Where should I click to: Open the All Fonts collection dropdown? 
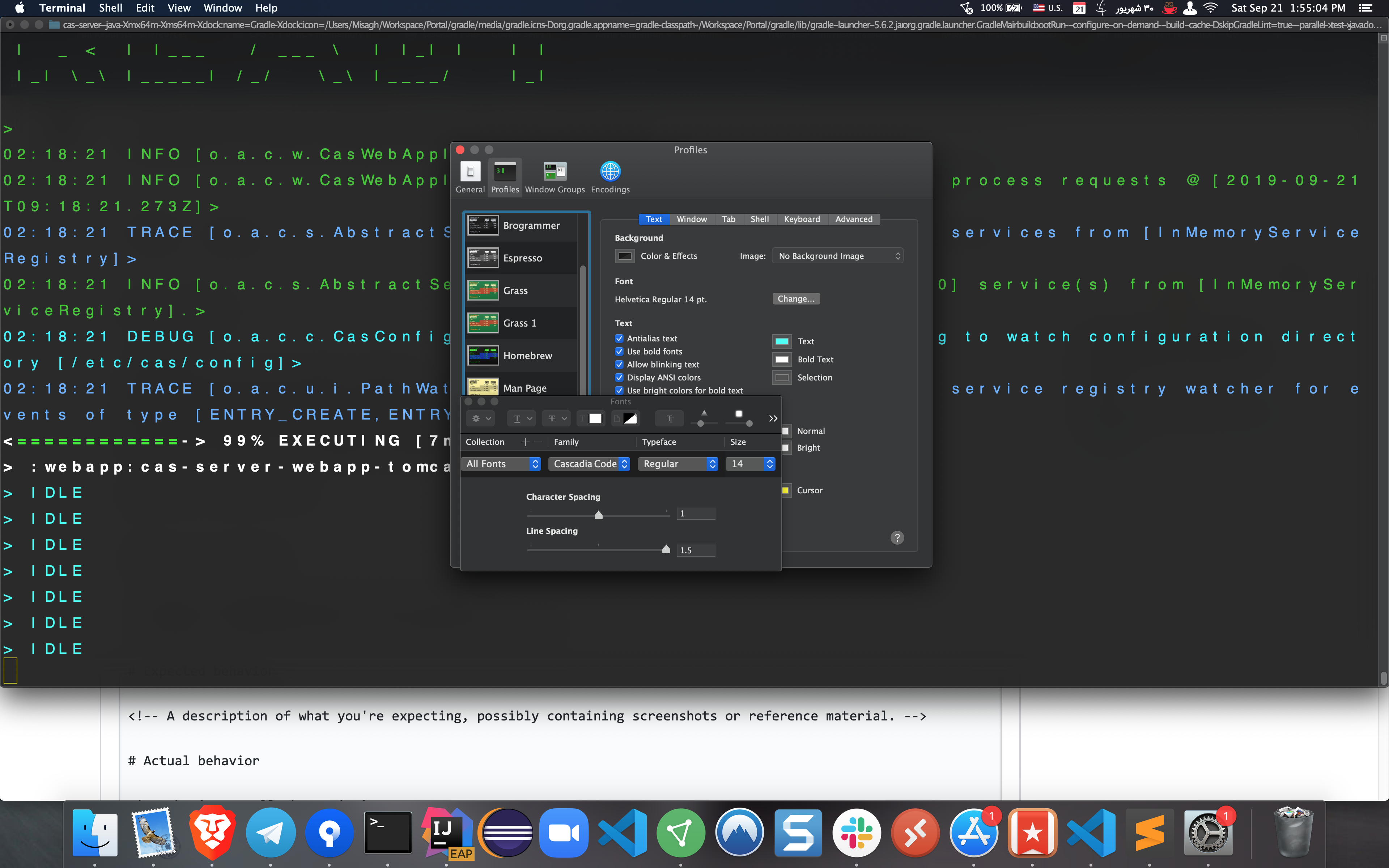[x=502, y=463]
